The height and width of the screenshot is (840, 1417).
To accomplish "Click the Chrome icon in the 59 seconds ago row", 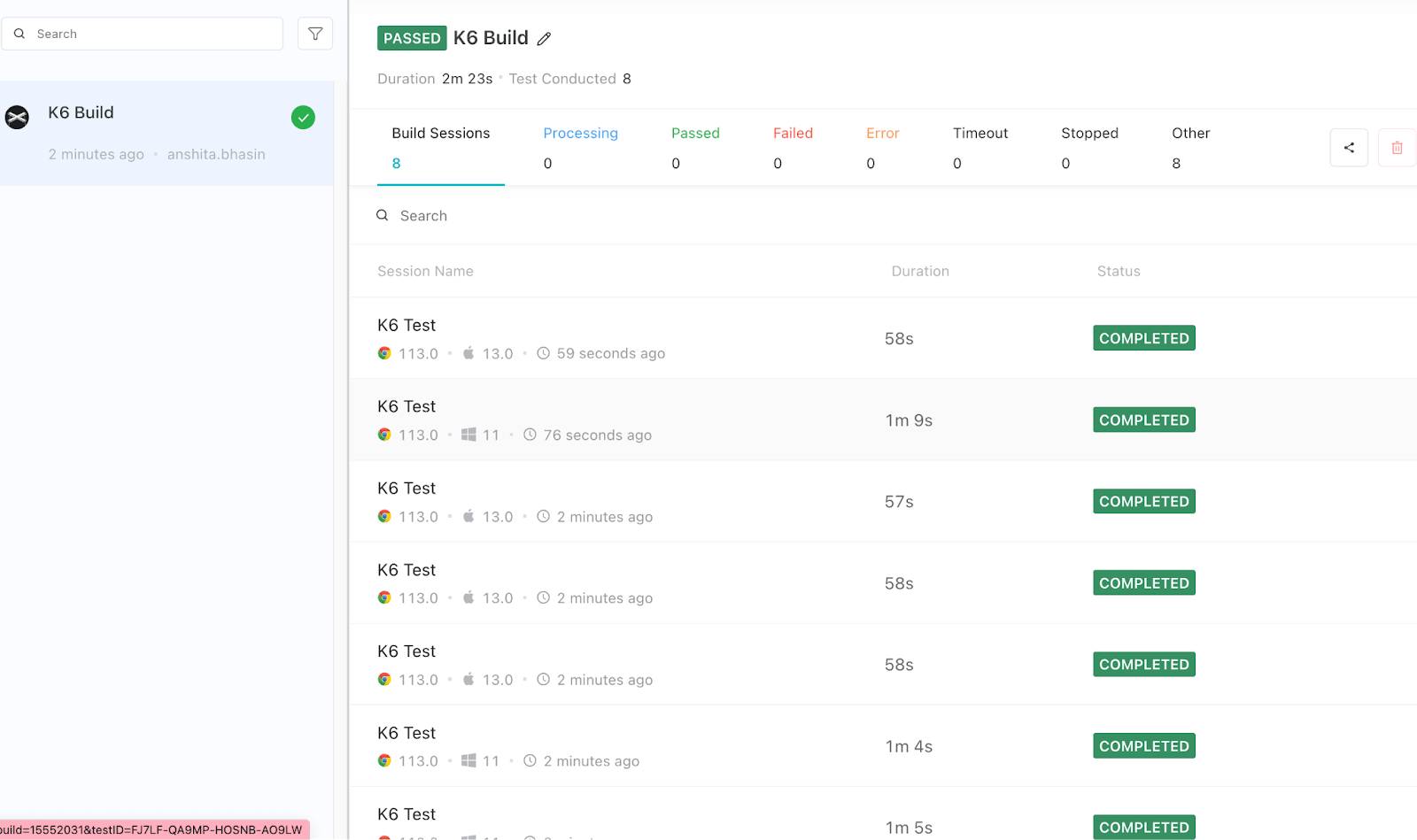I will point(384,353).
